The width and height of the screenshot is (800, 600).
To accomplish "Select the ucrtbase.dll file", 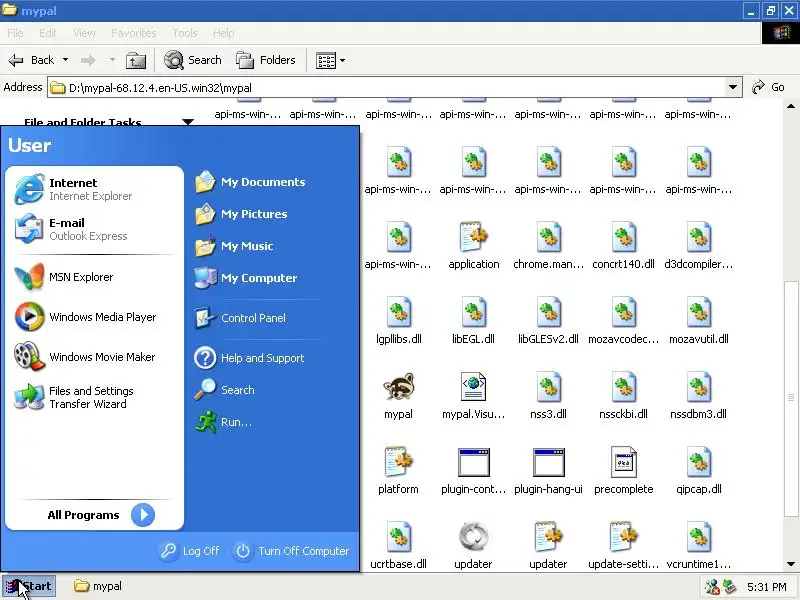I will point(398,546).
